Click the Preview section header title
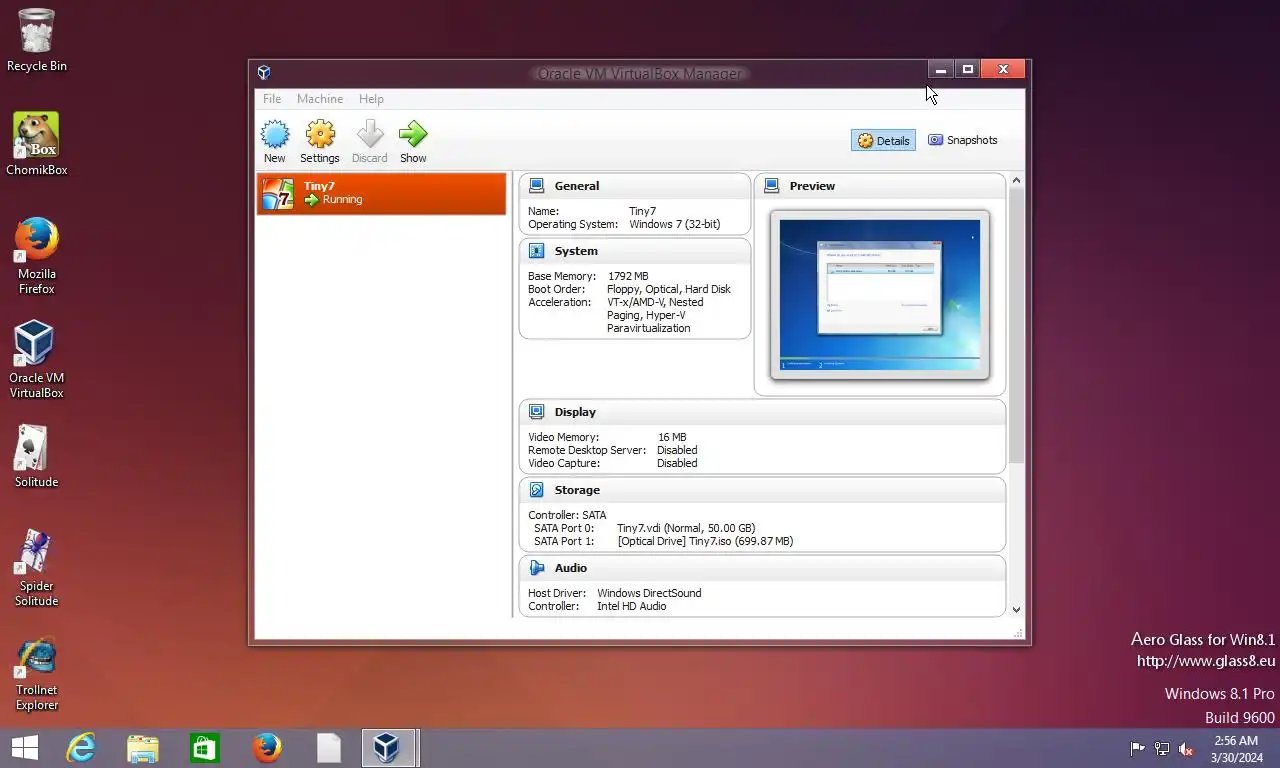This screenshot has height=768, width=1280. click(812, 186)
